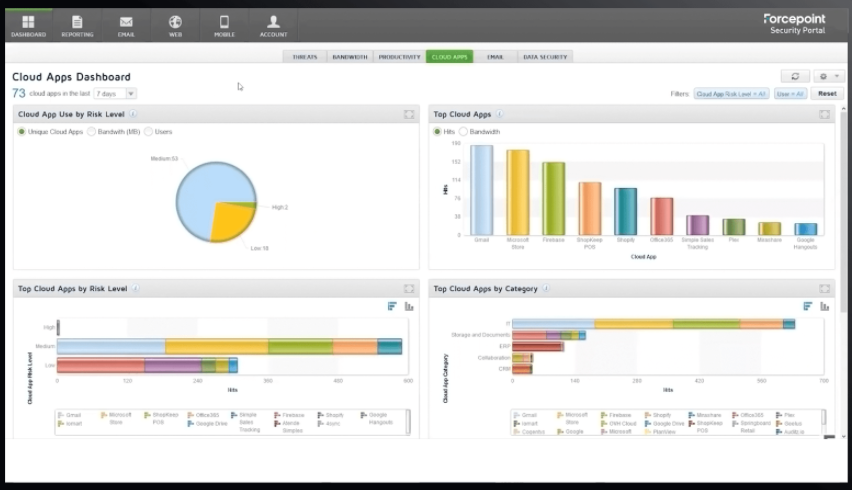Click the Gmail bar in Top Cloud Apps
The height and width of the screenshot is (490, 852).
tap(482, 190)
